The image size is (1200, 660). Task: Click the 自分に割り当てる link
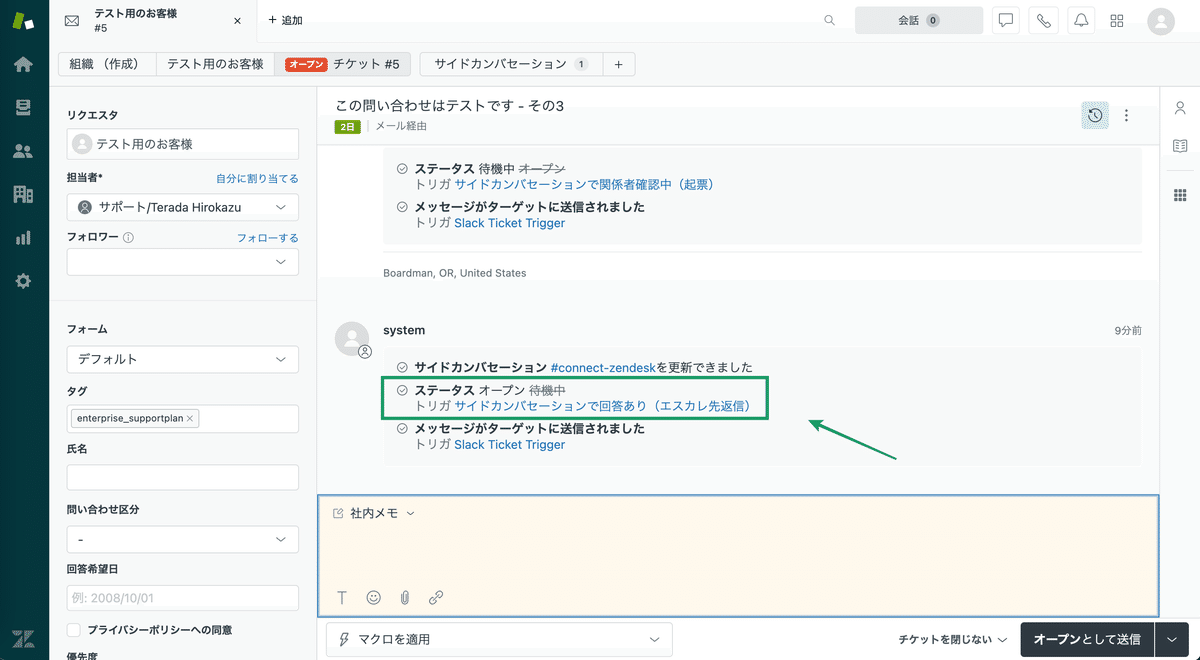(257, 178)
